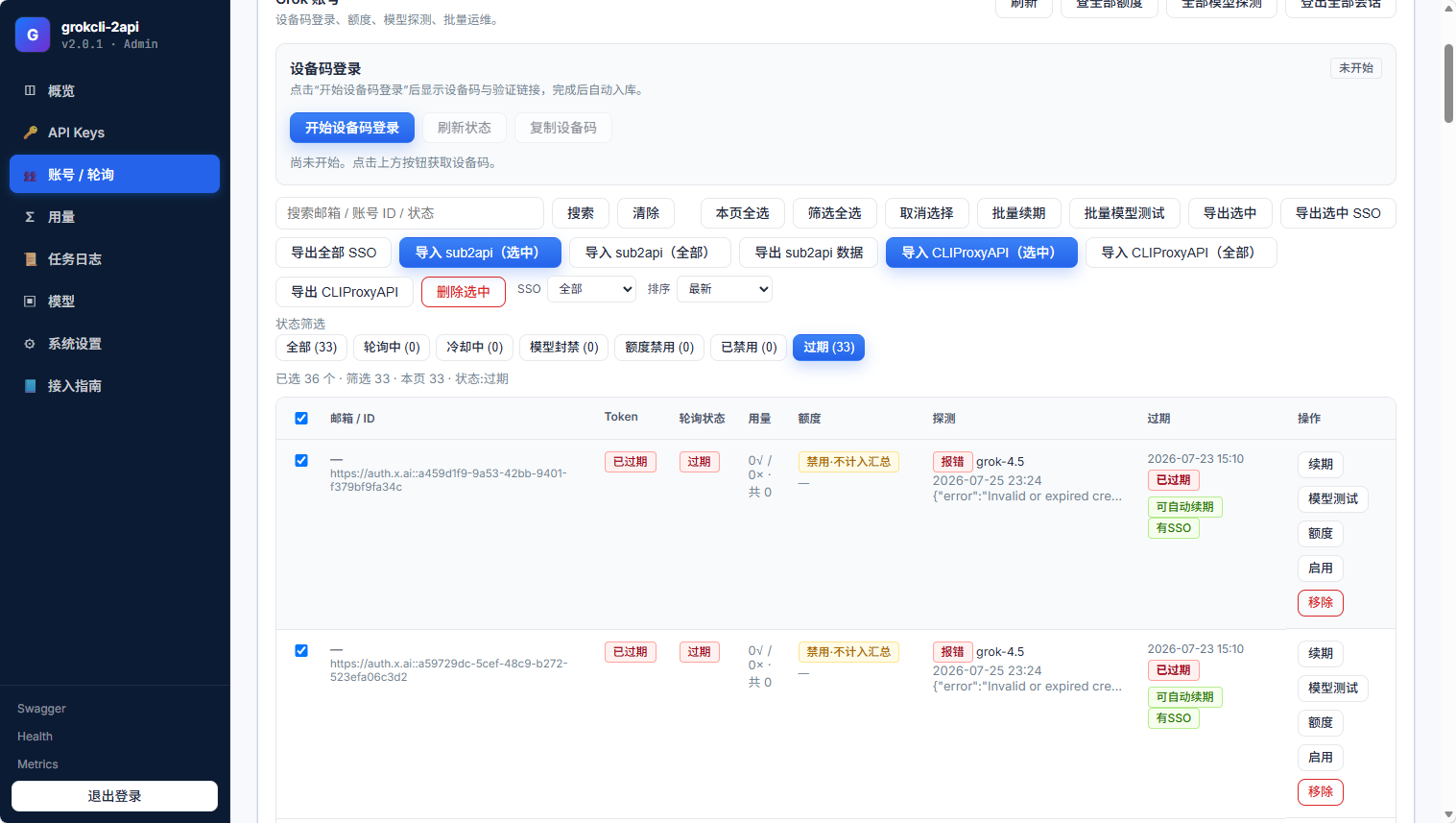Image resolution: width=1456 pixels, height=823 pixels.
Task: Click the 未开始 status badge
Action: (1356, 68)
